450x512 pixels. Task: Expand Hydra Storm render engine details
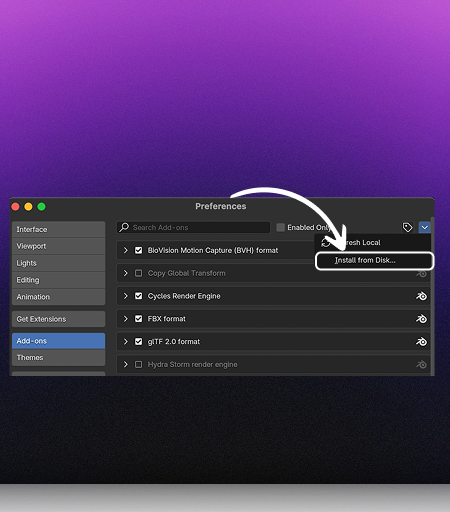click(126, 364)
